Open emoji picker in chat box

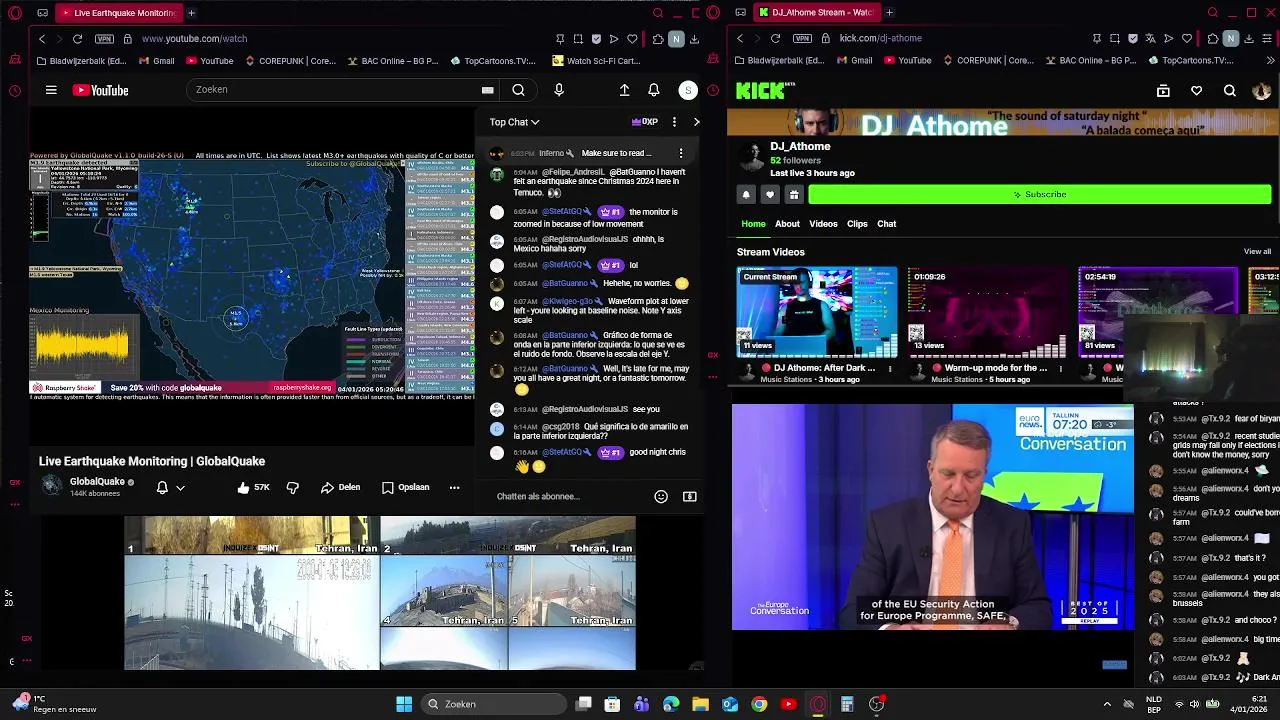pos(661,496)
